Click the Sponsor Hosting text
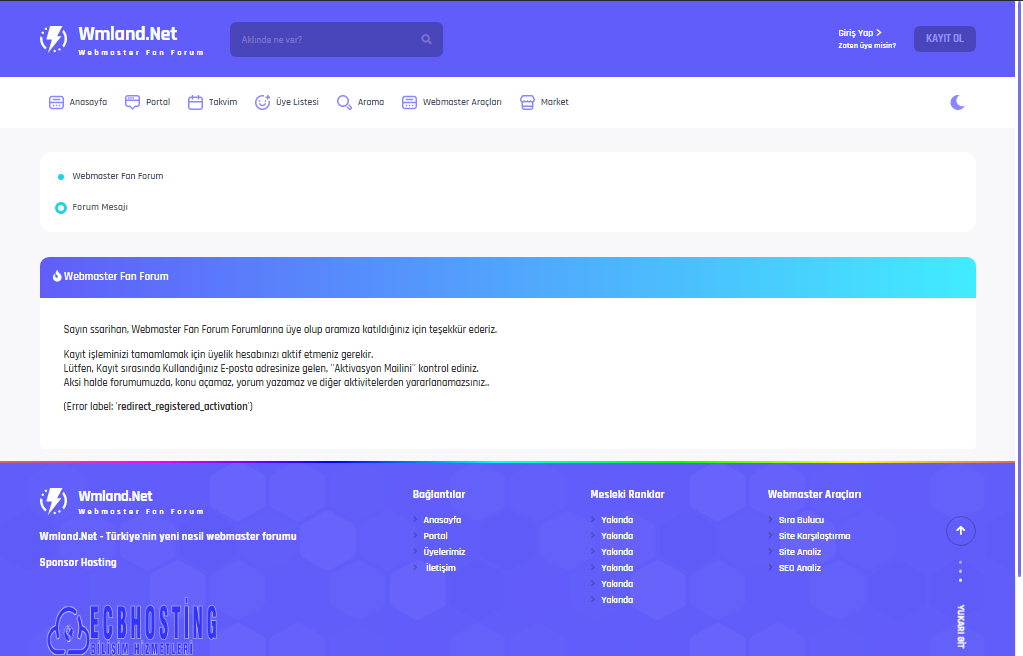 tap(78, 562)
